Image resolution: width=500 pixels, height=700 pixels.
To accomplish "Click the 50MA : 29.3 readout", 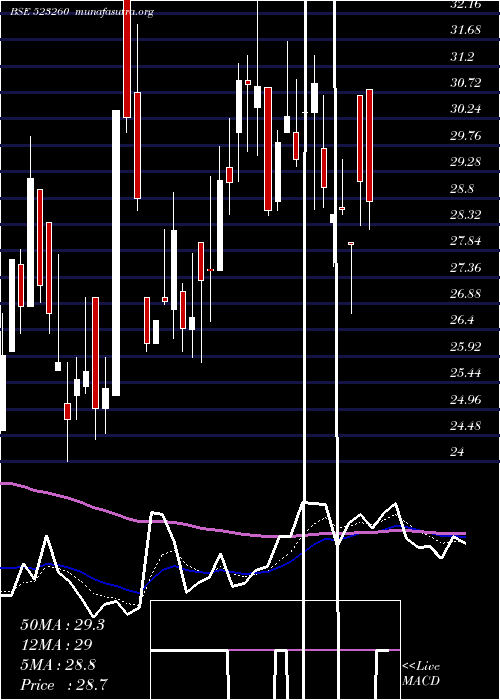I will tap(62, 625).
